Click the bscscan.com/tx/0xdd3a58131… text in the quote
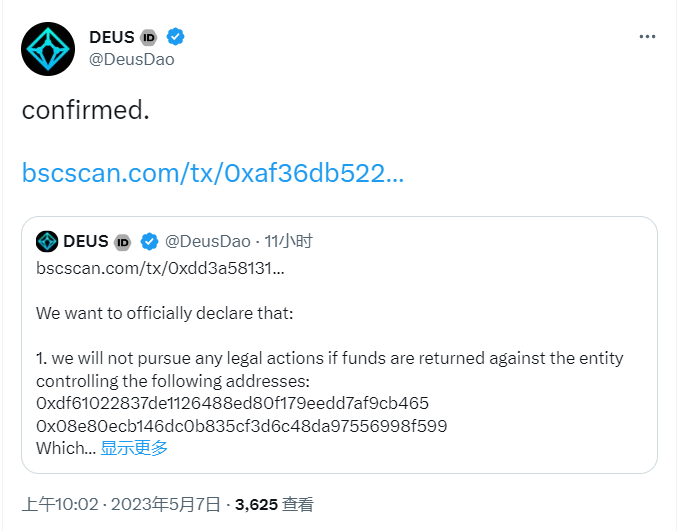682x531 pixels. [x=160, y=268]
